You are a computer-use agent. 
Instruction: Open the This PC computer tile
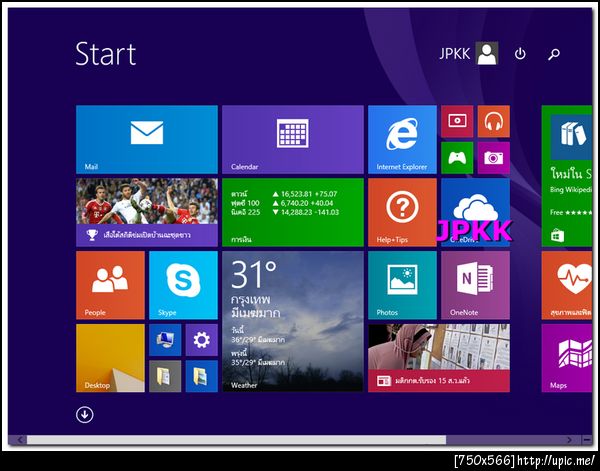(x=165, y=340)
